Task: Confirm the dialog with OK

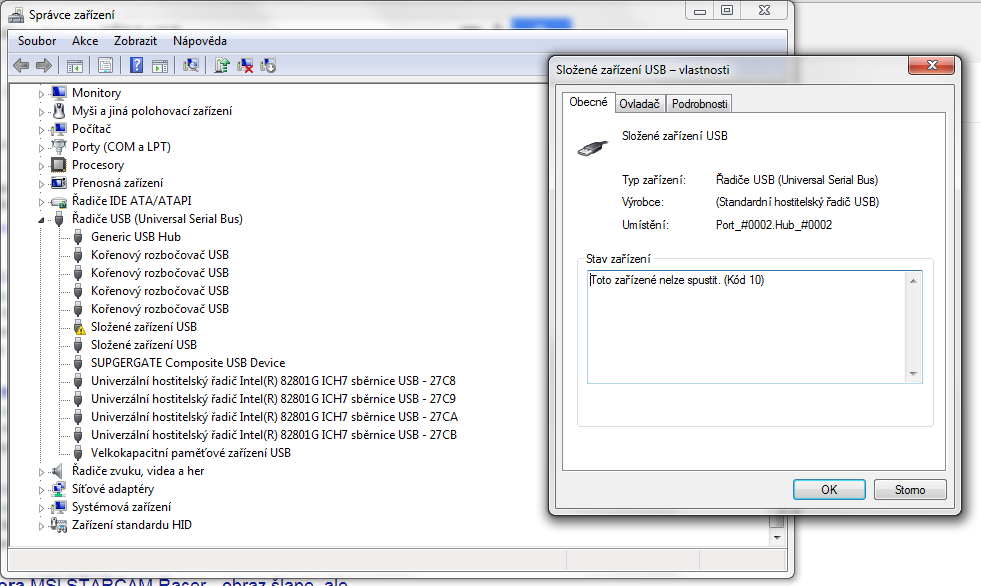Action: (829, 490)
